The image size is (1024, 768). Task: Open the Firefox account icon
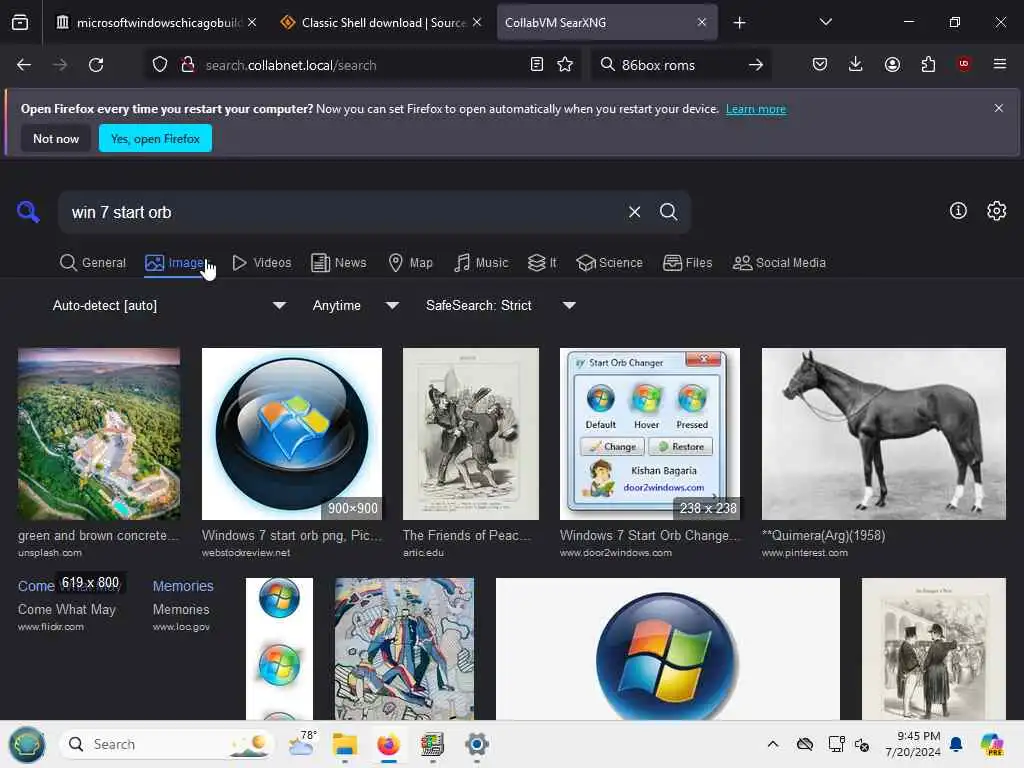[892, 64]
